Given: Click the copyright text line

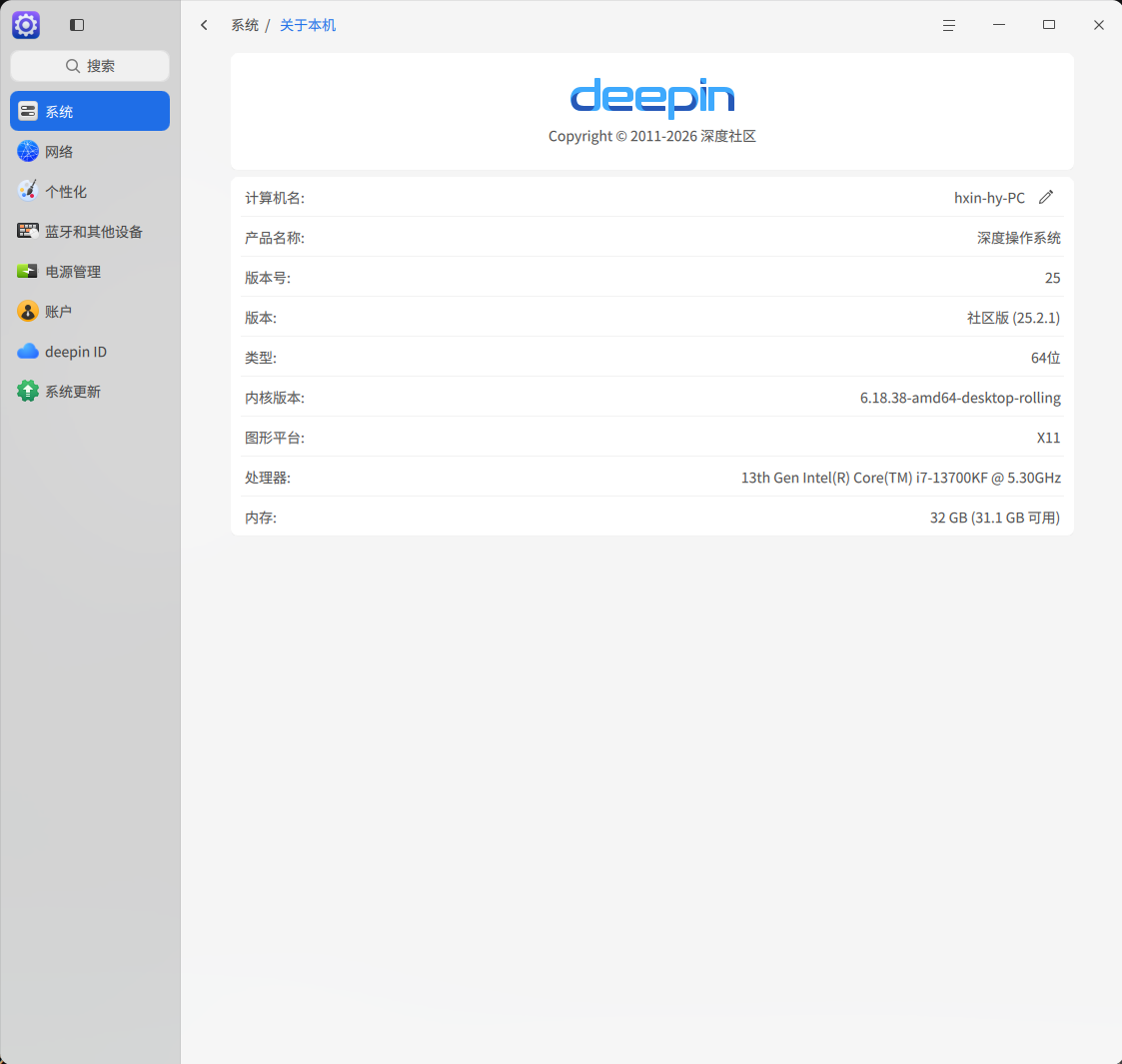Looking at the screenshot, I should point(652,136).
